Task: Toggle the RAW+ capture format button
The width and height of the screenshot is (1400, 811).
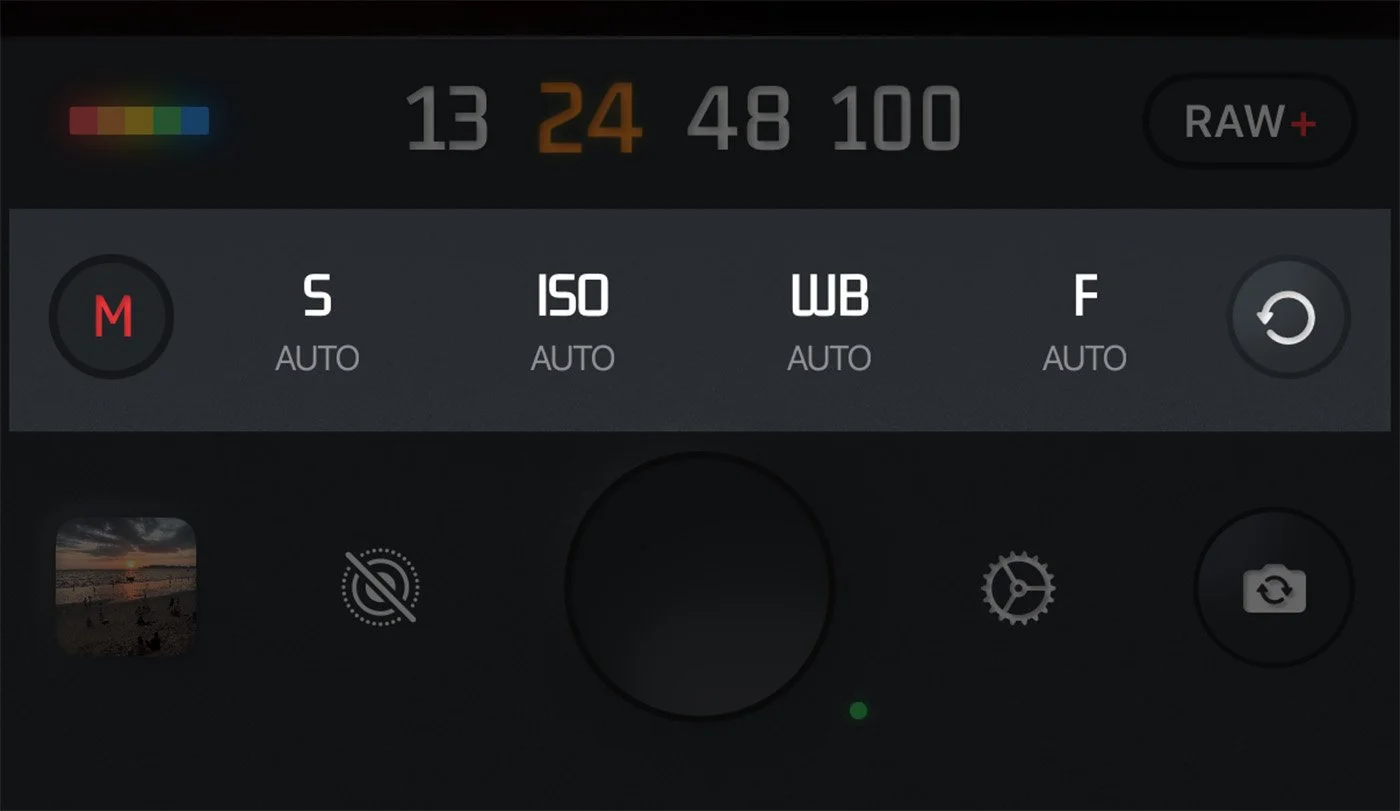Action: point(1250,122)
